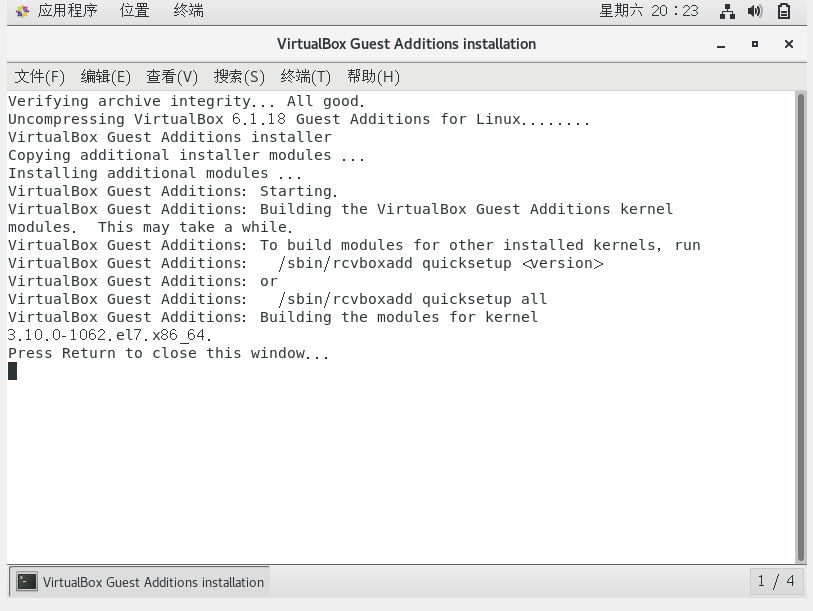The image size is (813, 611).
Task: Maximize the Guest Additions installation window
Action: coord(755,44)
